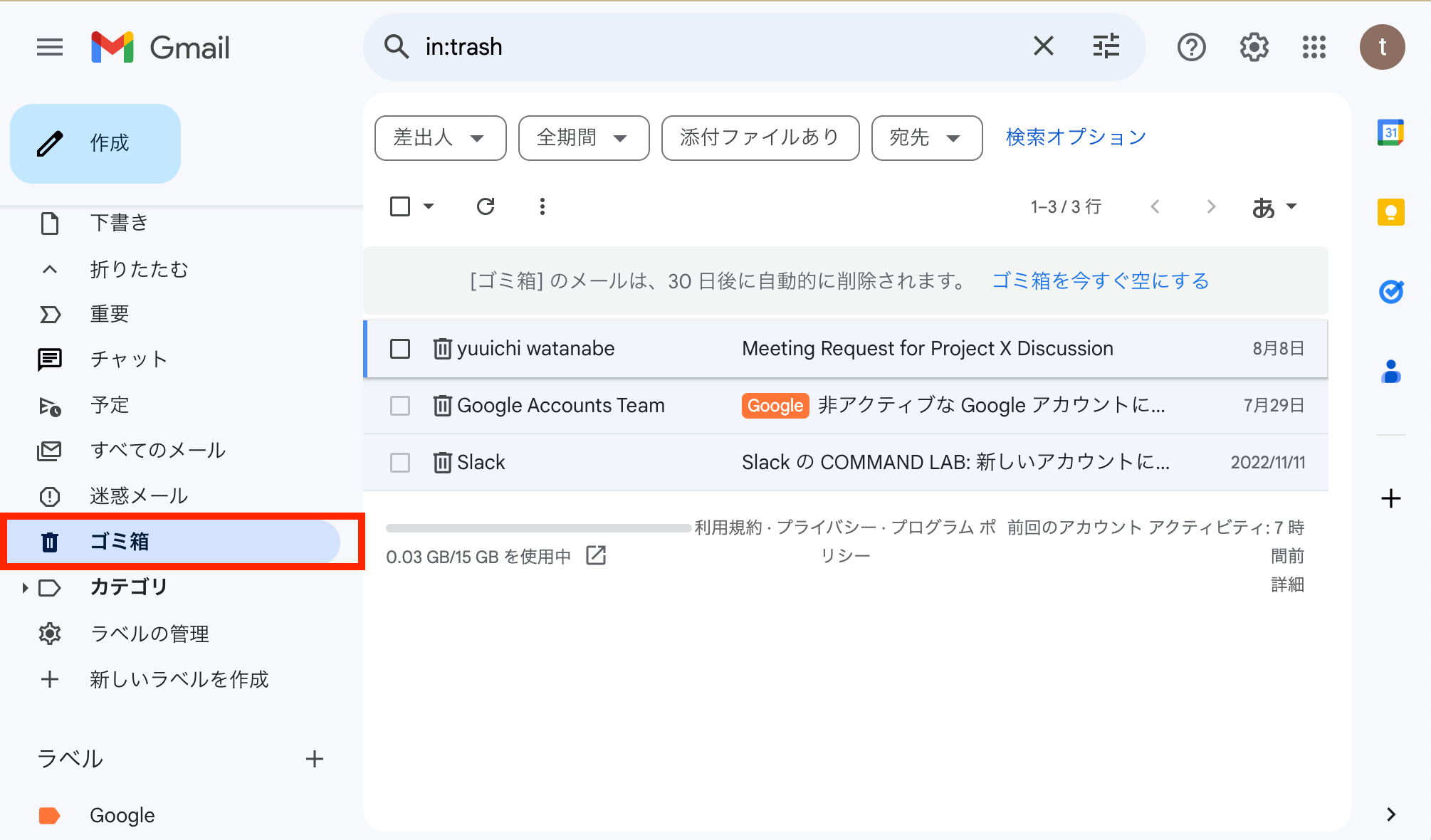The image size is (1431, 840).
Task: Open the 差出人 filter dropdown
Action: click(440, 137)
